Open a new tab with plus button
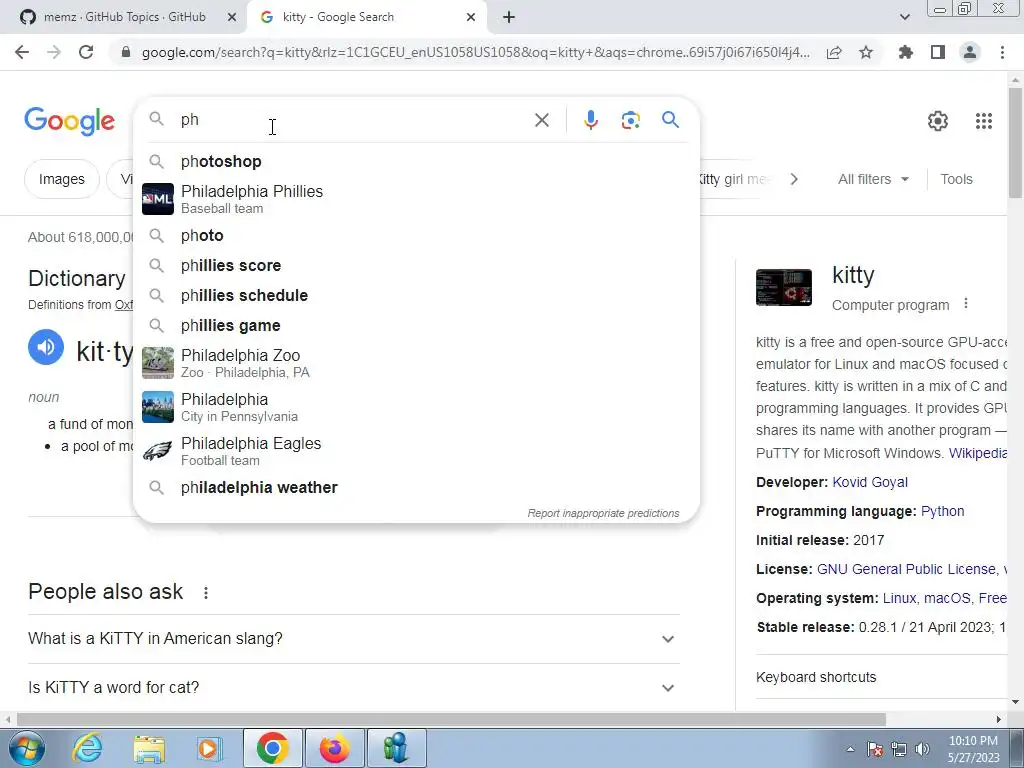1024x768 pixels. click(509, 18)
